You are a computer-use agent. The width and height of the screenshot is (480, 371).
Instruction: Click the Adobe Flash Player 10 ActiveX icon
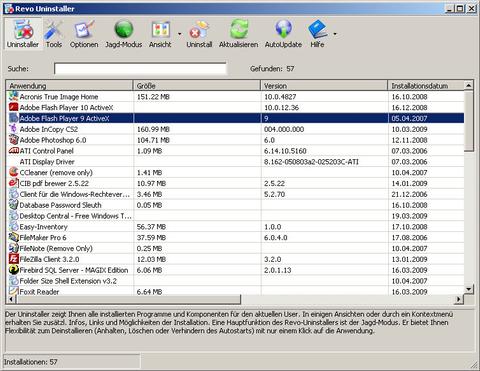tap(14, 107)
